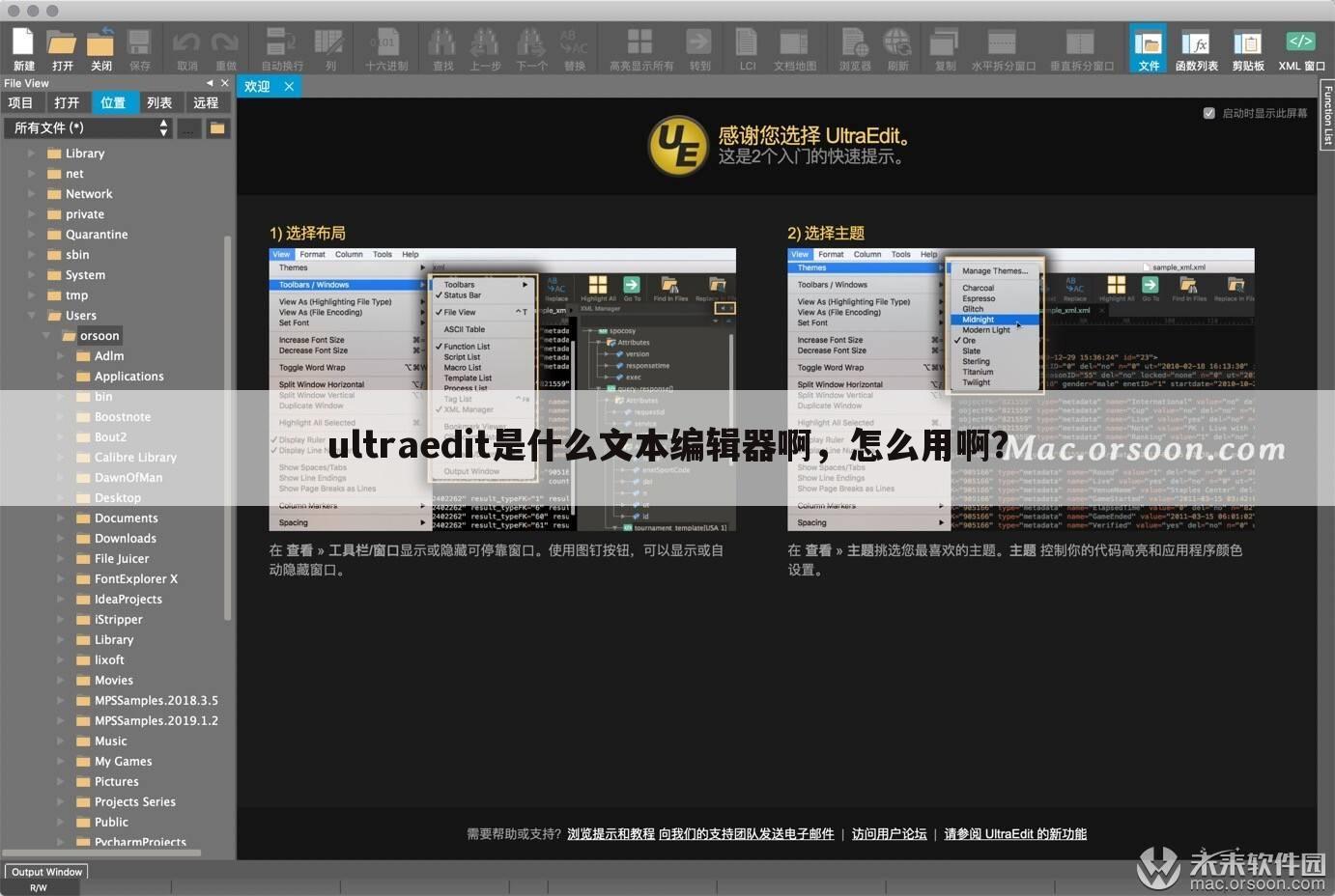1335x896 pixels.
Task: Open the 替换 replace tool icon
Action: [574, 48]
